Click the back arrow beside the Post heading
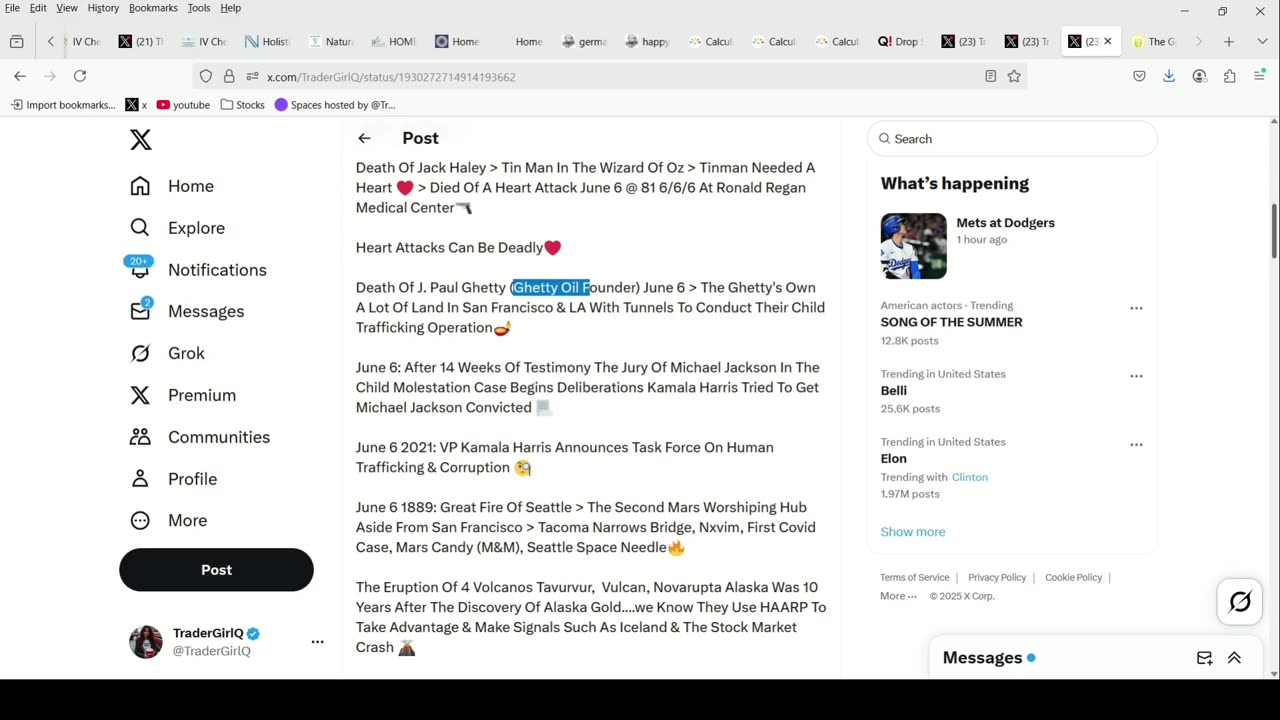This screenshot has width=1280, height=720. [x=364, y=138]
